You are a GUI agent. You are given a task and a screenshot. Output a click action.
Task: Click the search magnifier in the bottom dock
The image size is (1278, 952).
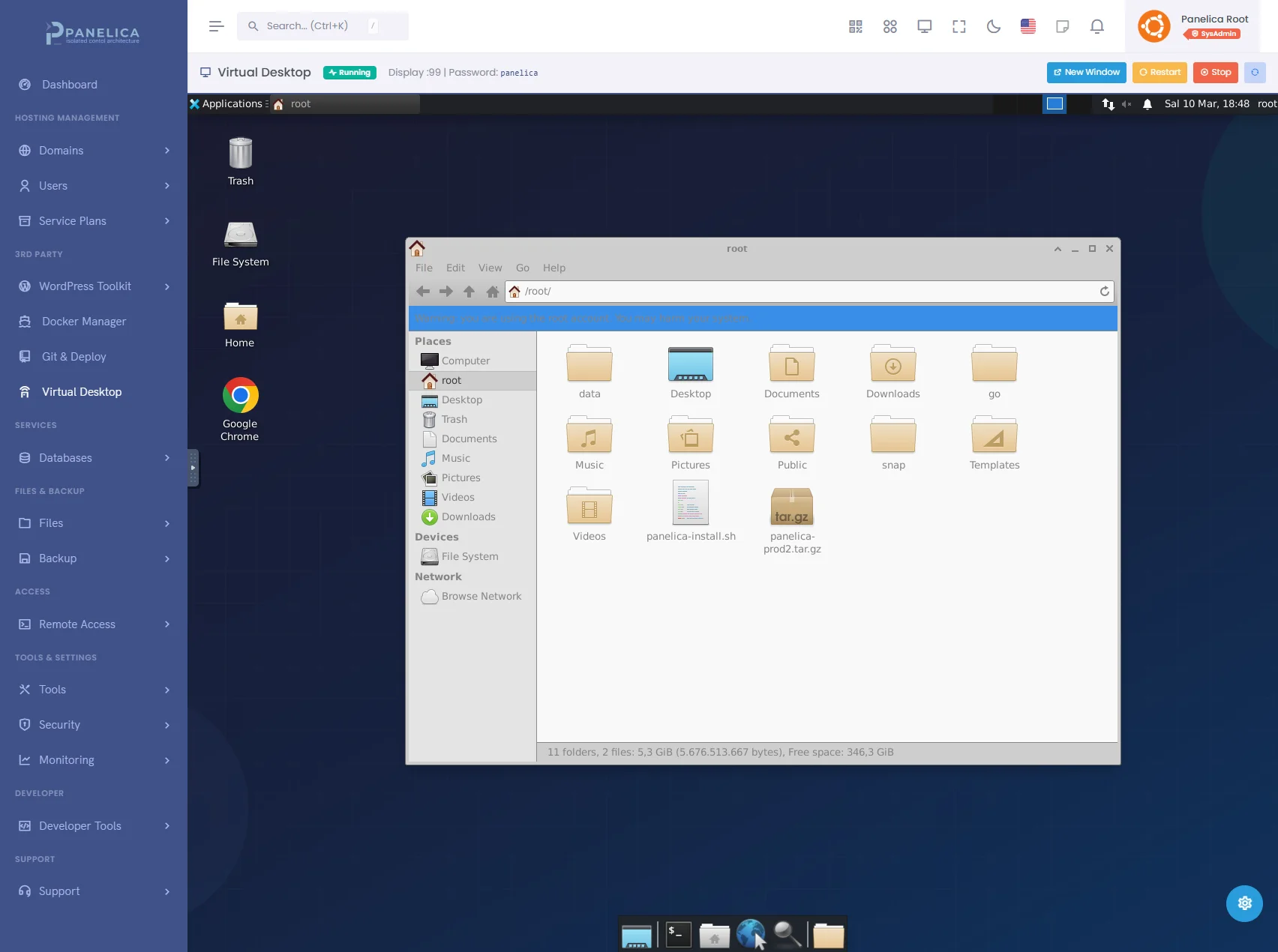[787, 934]
